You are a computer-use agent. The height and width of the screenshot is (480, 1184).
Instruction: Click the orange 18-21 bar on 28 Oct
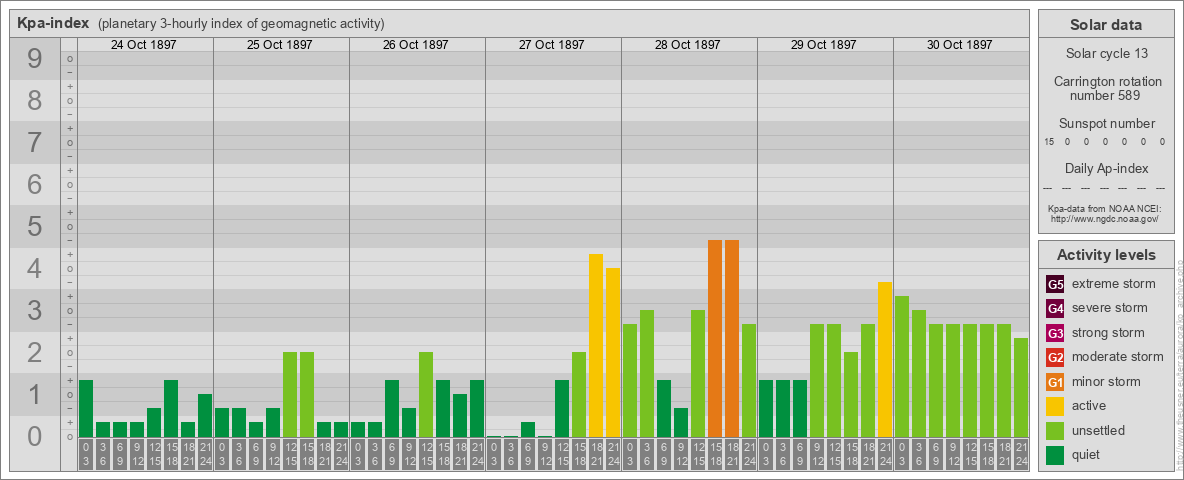coord(732,339)
